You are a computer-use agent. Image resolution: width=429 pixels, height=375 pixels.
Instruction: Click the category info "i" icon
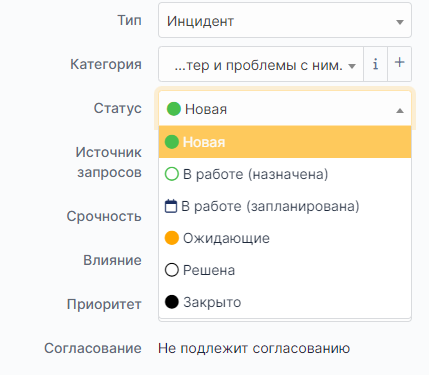[375, 64]
